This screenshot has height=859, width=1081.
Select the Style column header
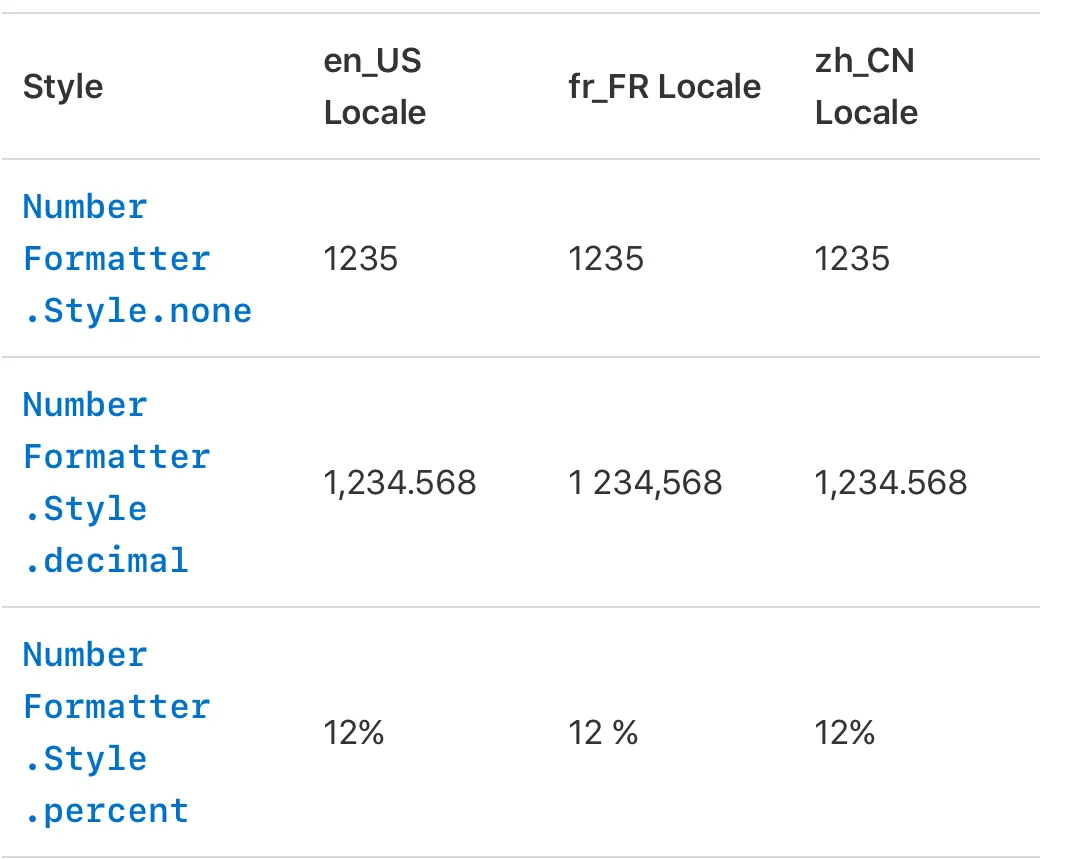[63, 87]
